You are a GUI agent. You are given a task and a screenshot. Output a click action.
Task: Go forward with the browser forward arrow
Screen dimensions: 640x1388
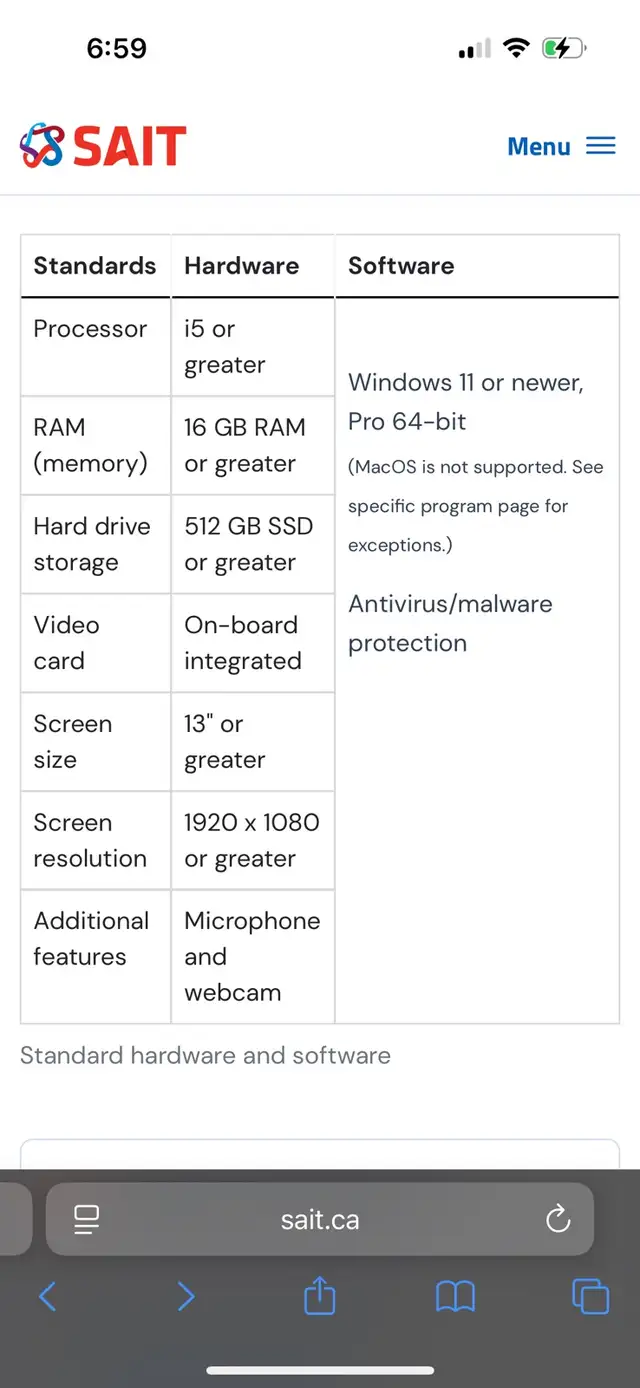[185, 1297]
